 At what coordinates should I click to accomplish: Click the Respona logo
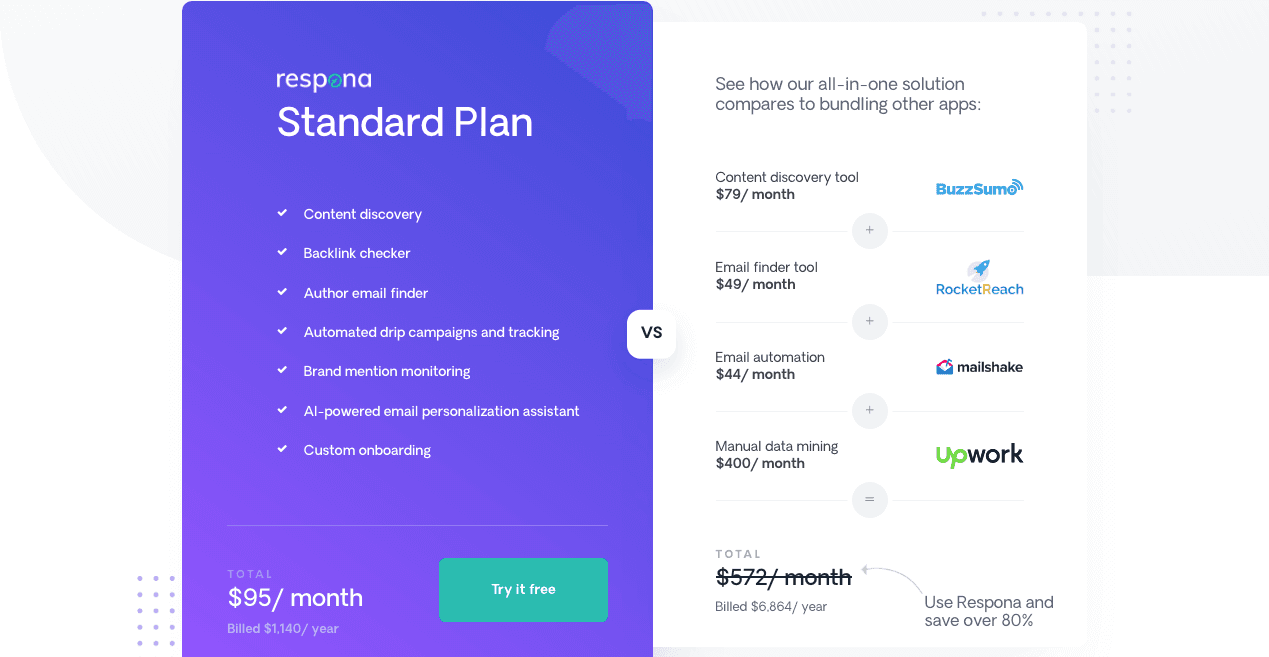point(323,81)
